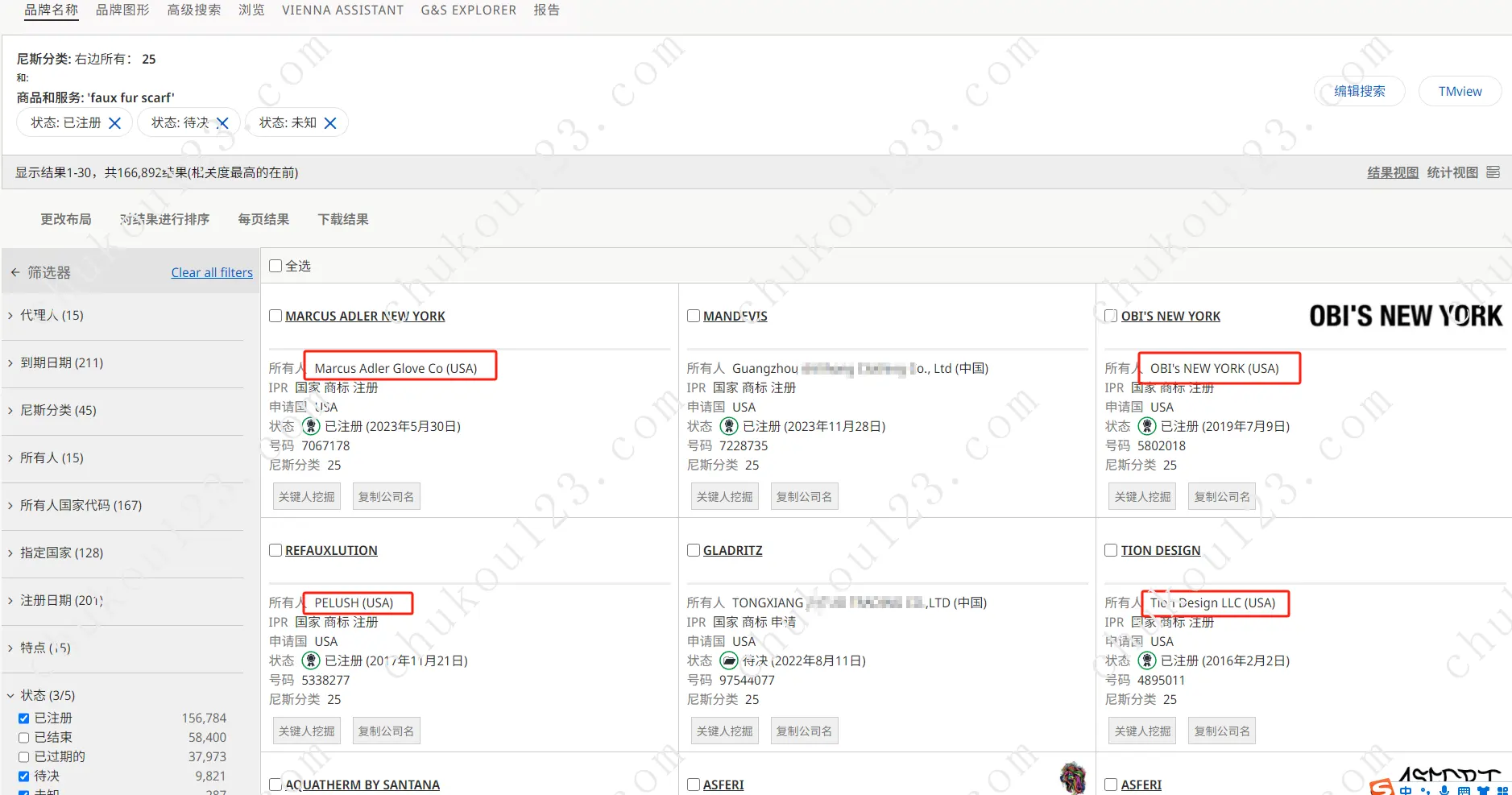The image size is (1512, 795).
Task: Enable the 已结束 status filter
Action: 24,737
